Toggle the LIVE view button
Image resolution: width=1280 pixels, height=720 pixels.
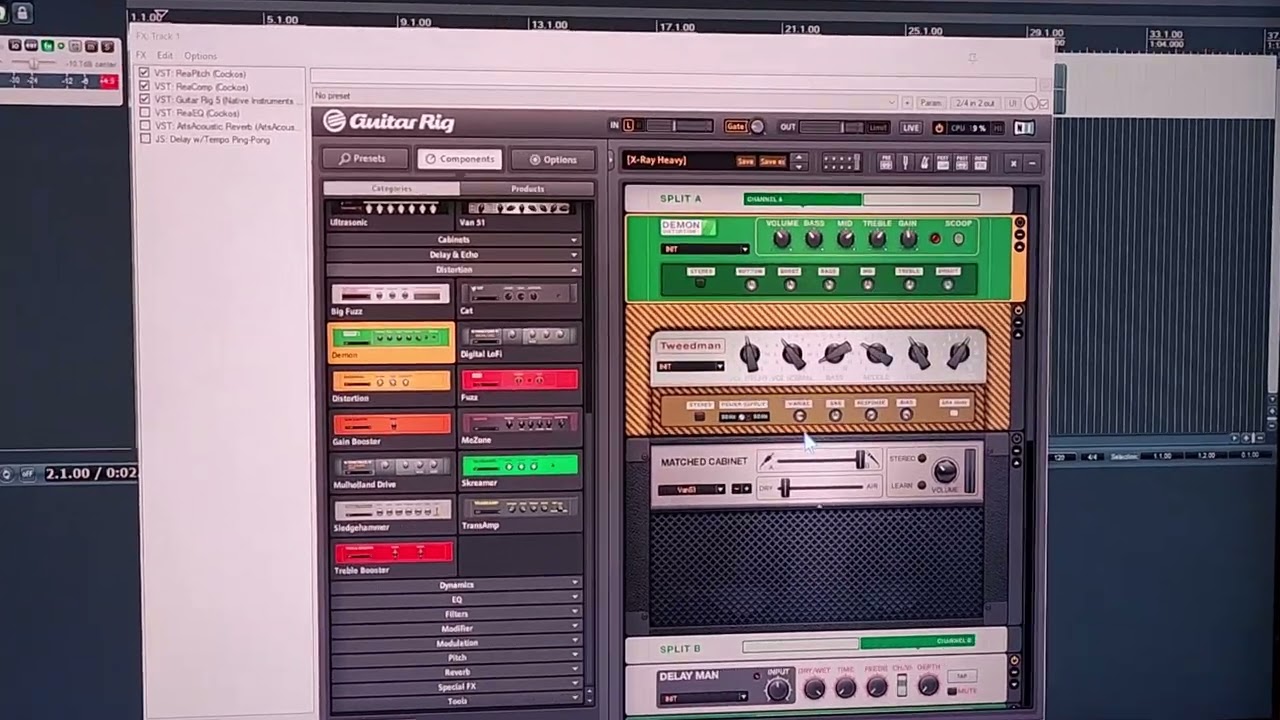click(x=910, y=128)
